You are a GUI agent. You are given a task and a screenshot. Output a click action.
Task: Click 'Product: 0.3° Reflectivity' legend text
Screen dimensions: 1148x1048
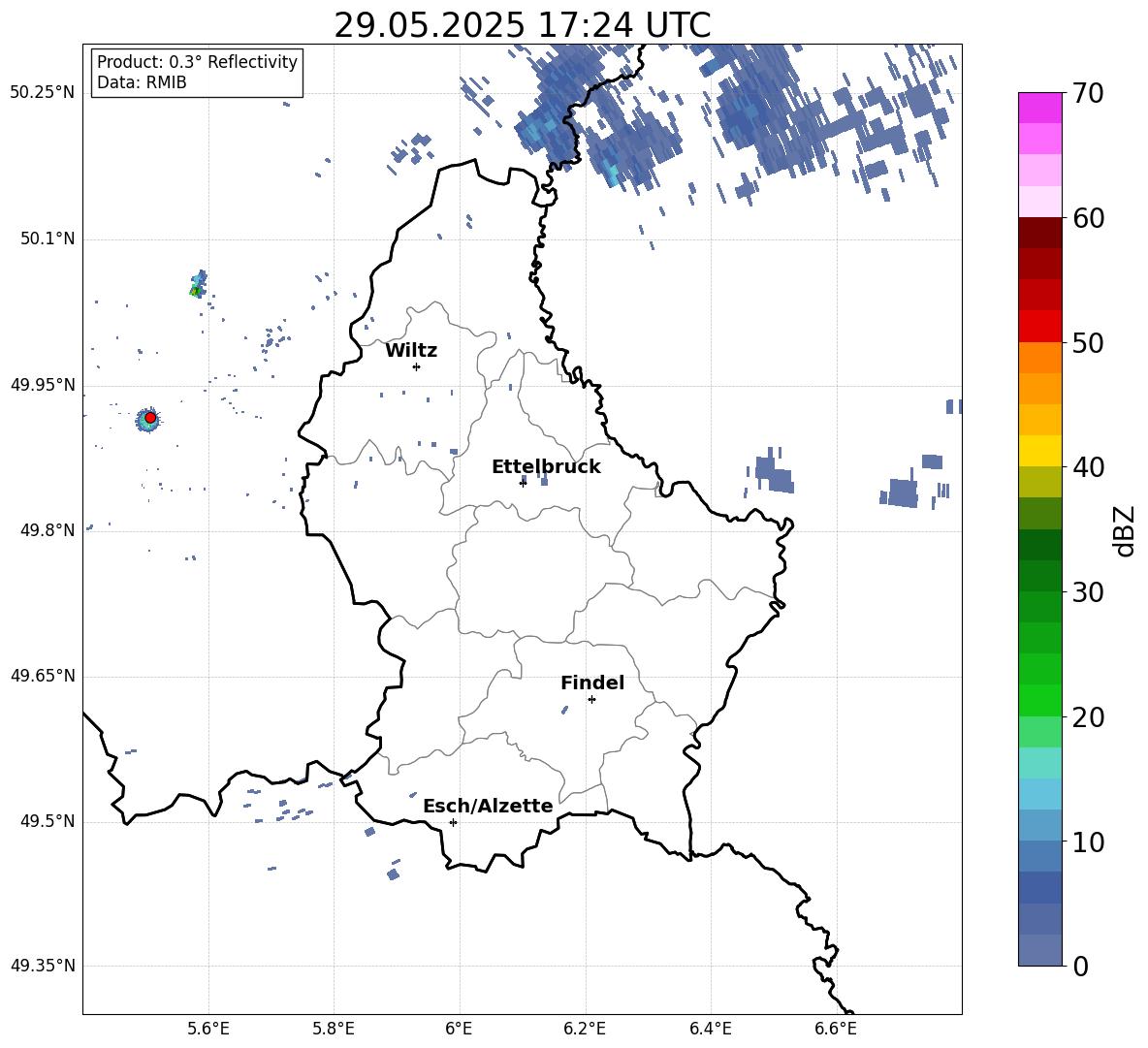pos(197,62)
